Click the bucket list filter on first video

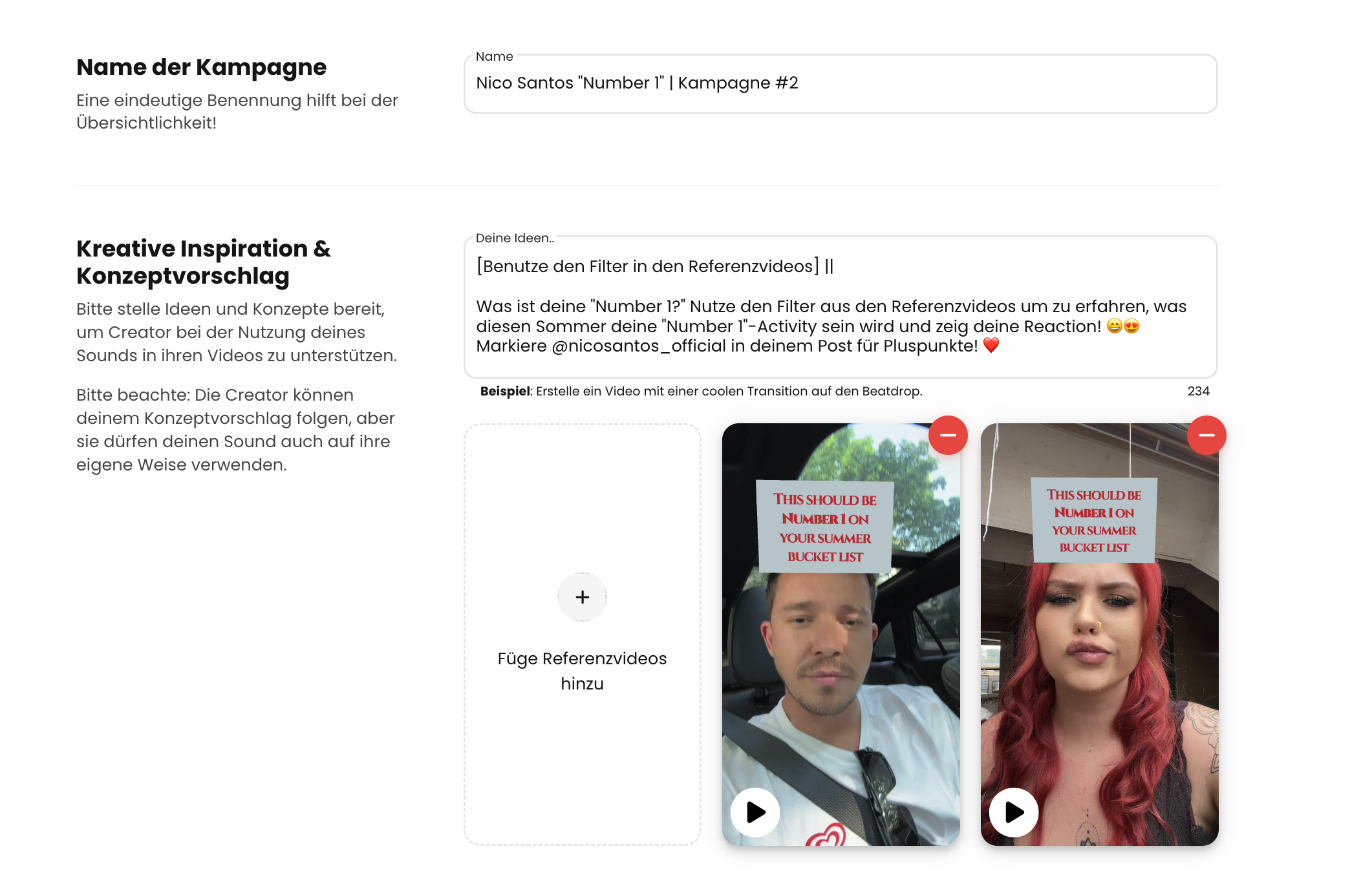[x=825, y=527]
